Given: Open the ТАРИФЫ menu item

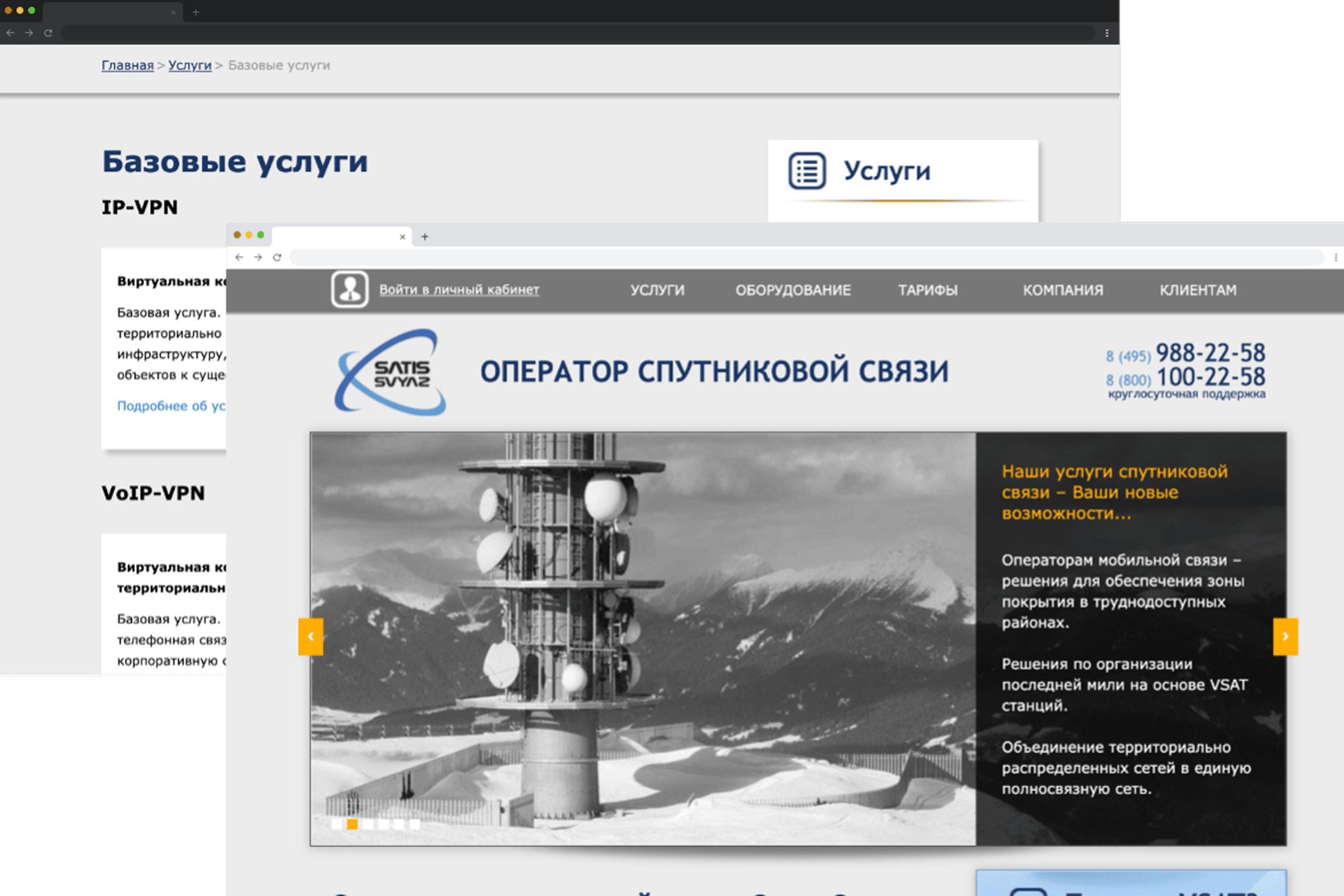Looking at the screenshot, I should pos(927,290).
